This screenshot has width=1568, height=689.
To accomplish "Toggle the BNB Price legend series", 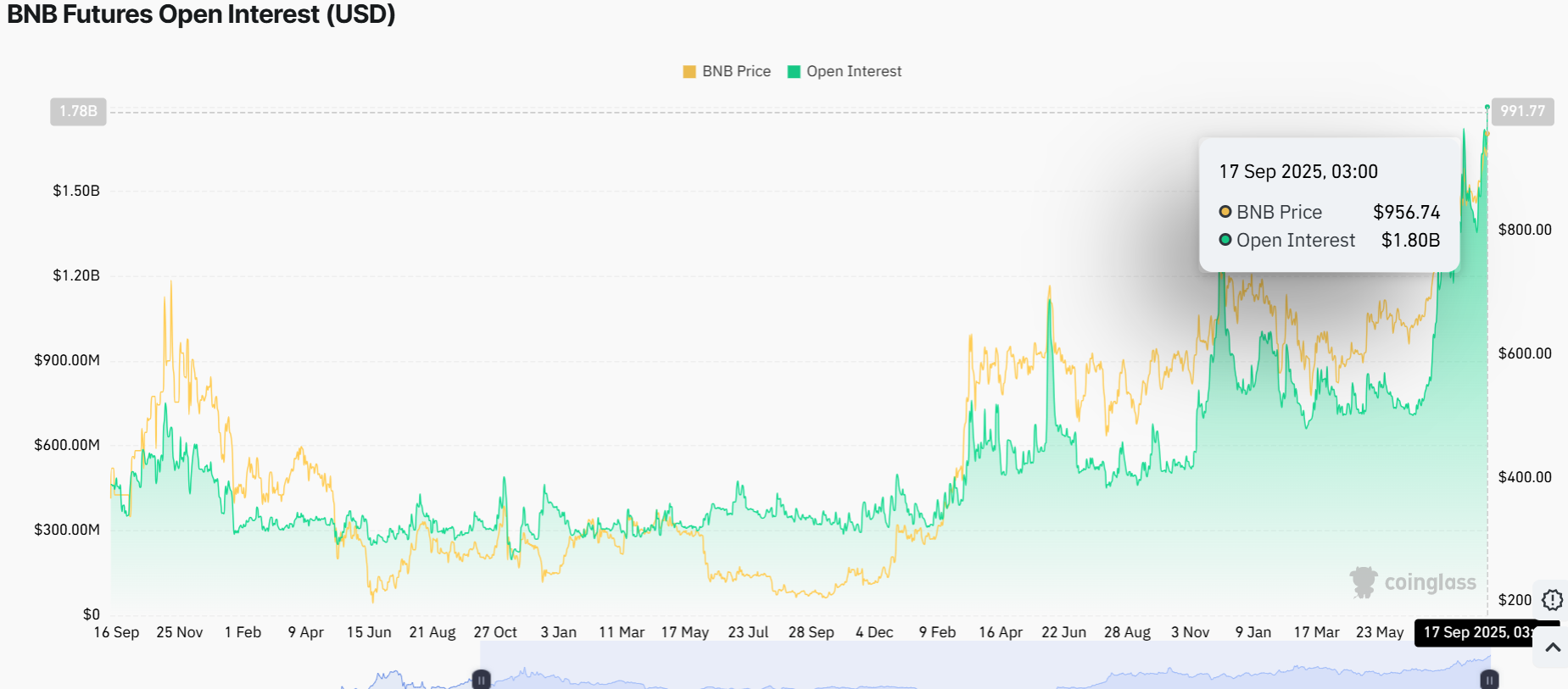I will [x=727, y=71].
